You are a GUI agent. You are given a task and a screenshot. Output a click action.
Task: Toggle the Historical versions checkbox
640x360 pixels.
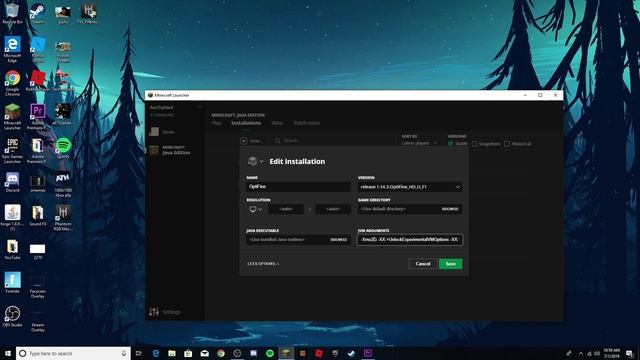(x=507, y=144)
